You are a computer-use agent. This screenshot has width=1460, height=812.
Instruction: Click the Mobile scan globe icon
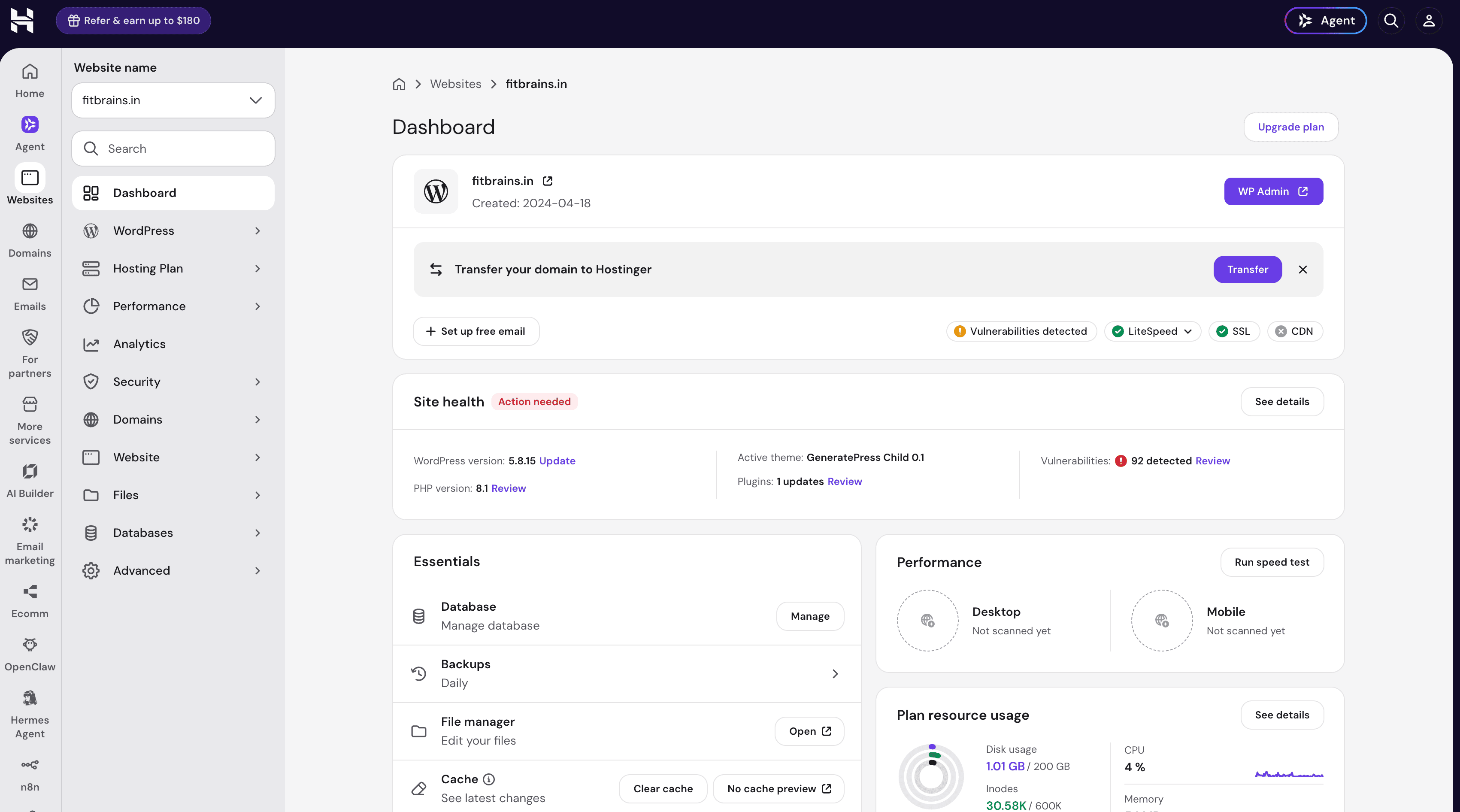pyautogui.click(x=1162, y=621)
